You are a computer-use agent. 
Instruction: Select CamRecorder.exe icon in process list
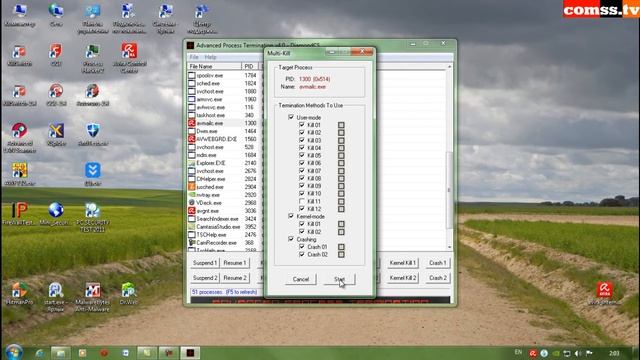pos(191,242)
